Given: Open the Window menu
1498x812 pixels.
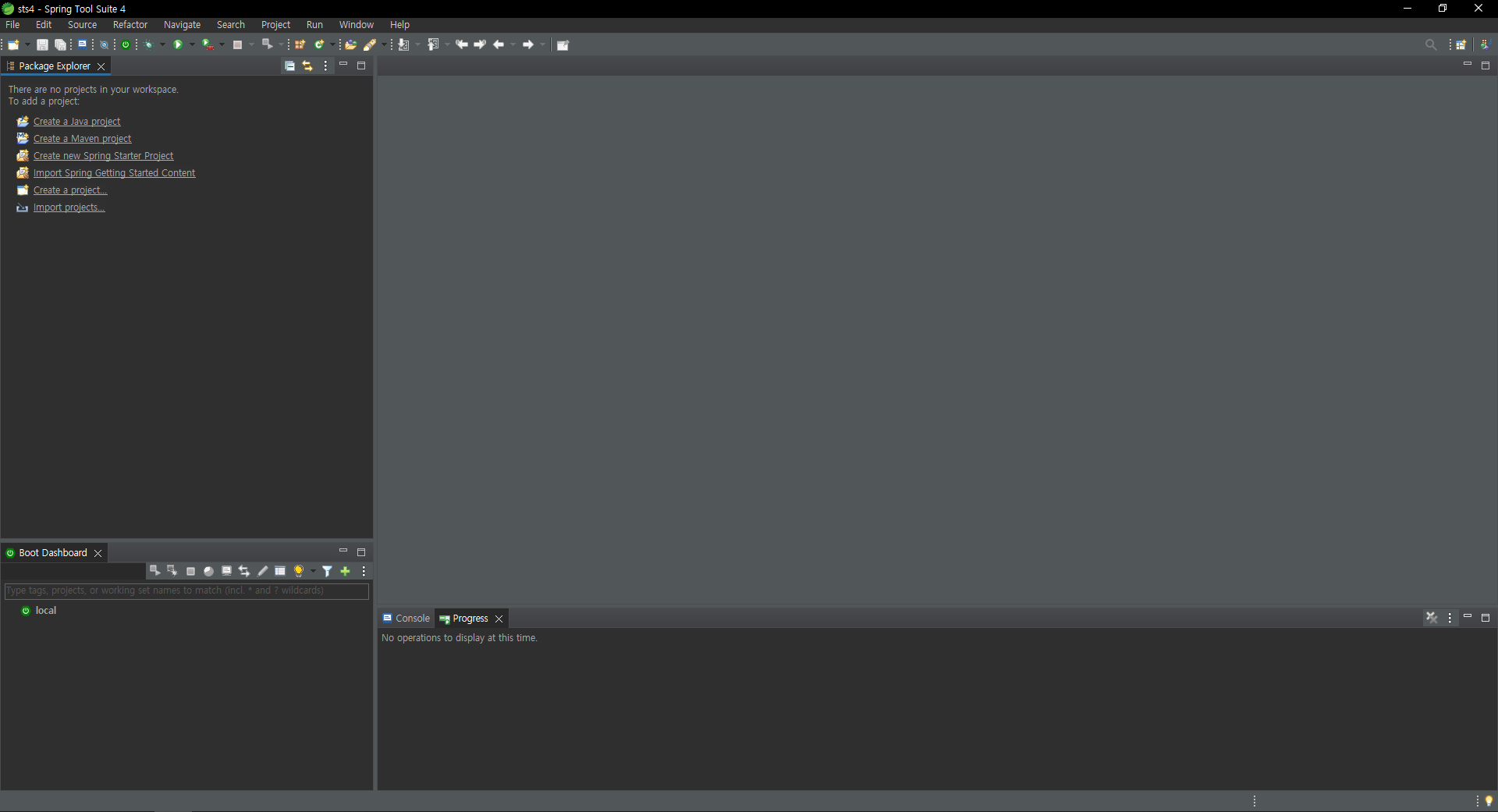Looking at the screenshot, I should coord(356,25).
